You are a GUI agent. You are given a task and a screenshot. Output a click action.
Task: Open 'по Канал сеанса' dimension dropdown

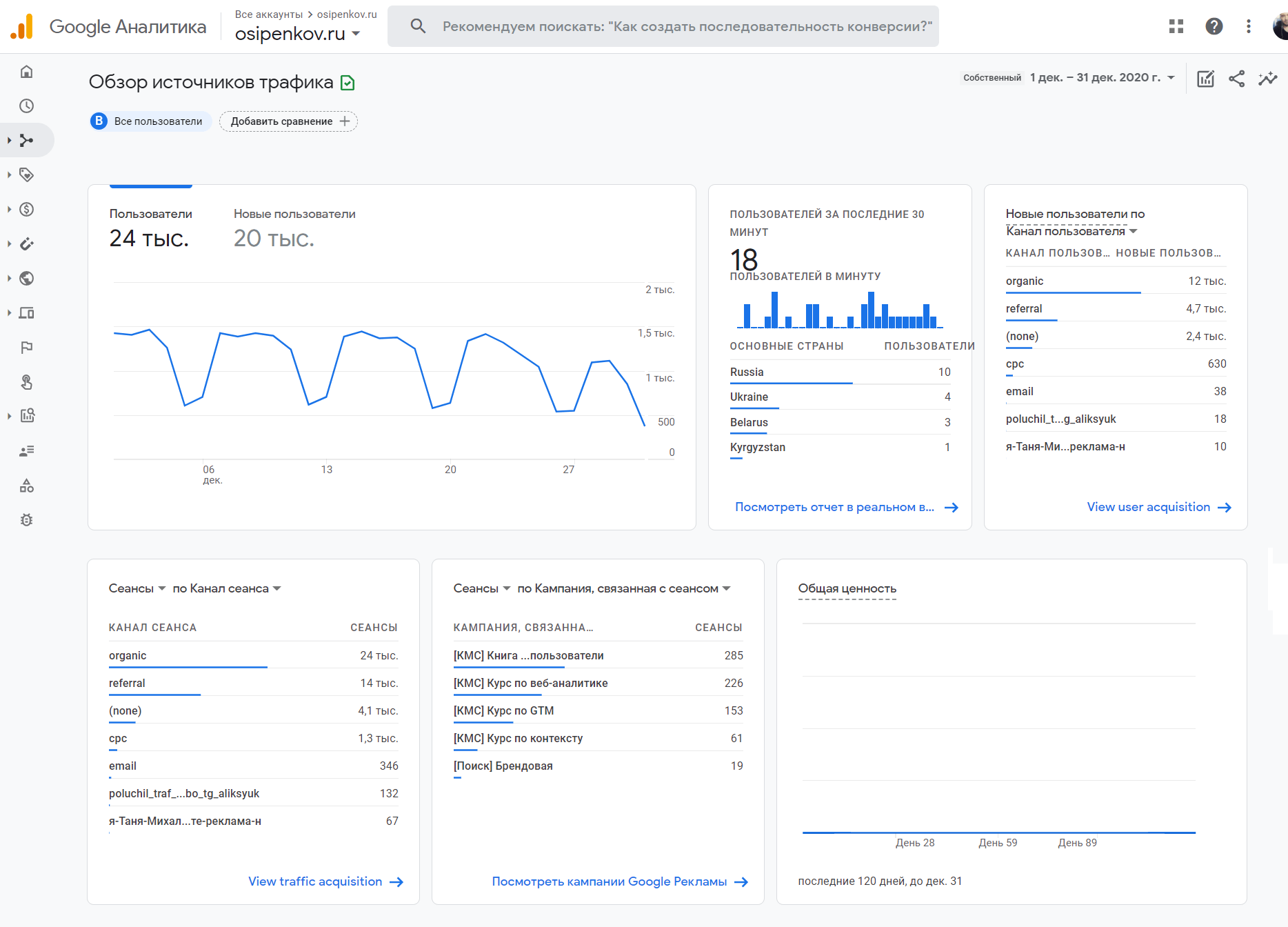pyautogui.click(x=226, y=588)
